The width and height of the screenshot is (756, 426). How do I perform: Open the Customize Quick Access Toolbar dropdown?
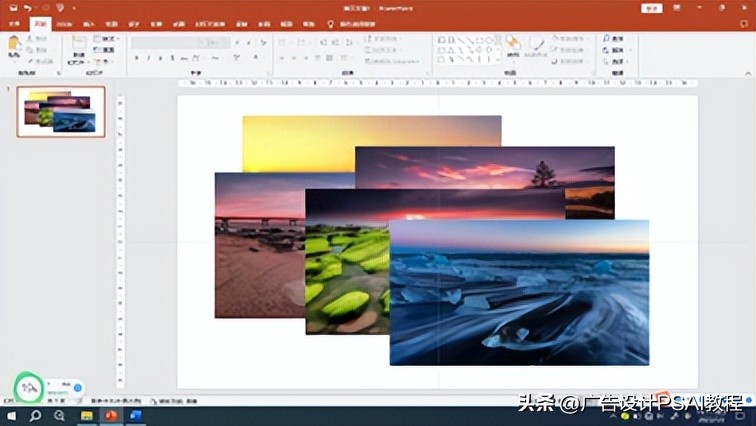click(73, 7)
